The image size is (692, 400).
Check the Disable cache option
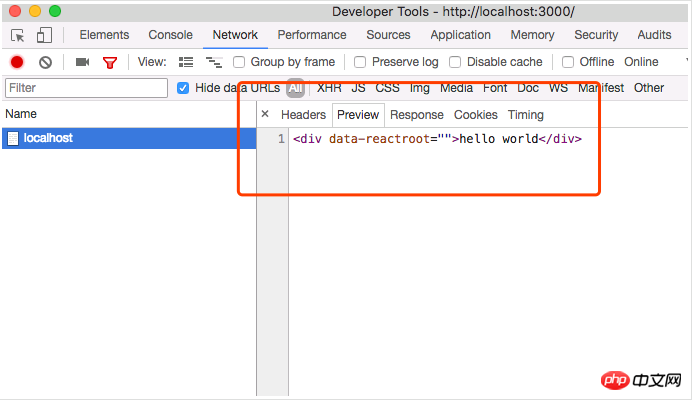pyautogui.click(x=455, y=62)
